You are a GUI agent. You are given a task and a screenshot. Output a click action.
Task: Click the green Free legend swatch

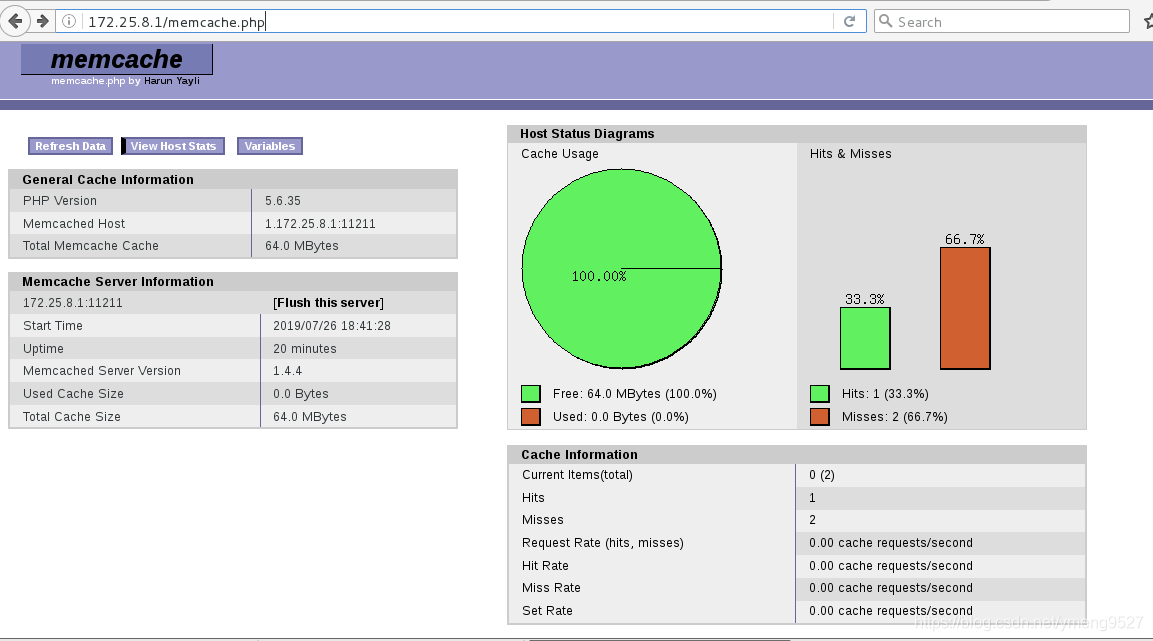pos(530,393)
